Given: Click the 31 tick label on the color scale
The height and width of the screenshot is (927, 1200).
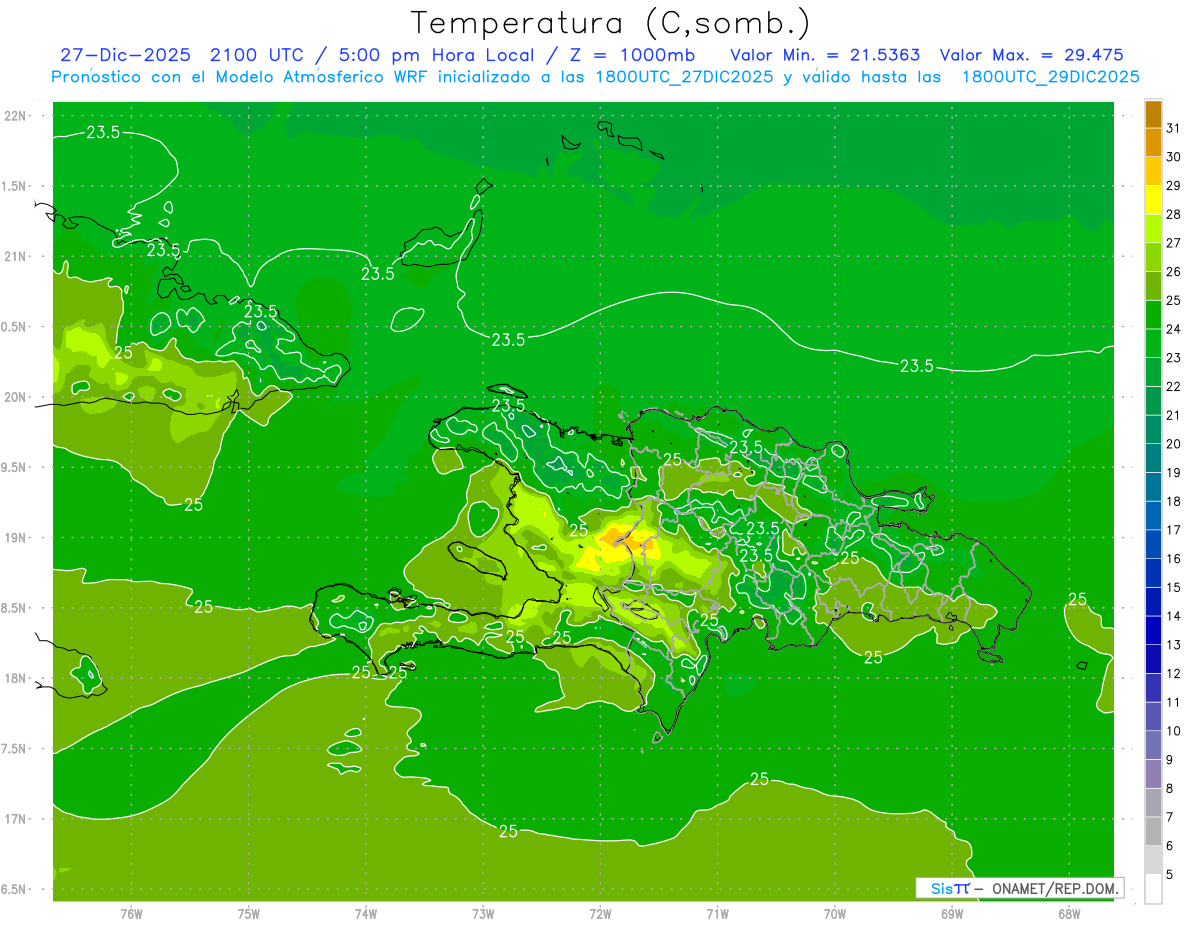Looking at the screenshot, I should pos(1174,127).
